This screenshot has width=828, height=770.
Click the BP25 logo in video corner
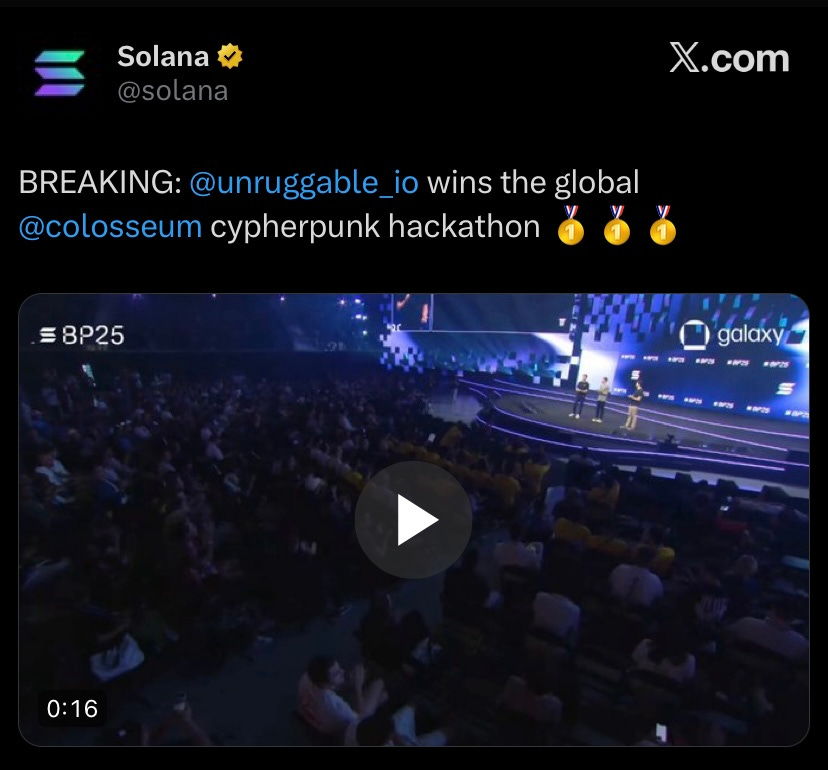click(82, 335)
